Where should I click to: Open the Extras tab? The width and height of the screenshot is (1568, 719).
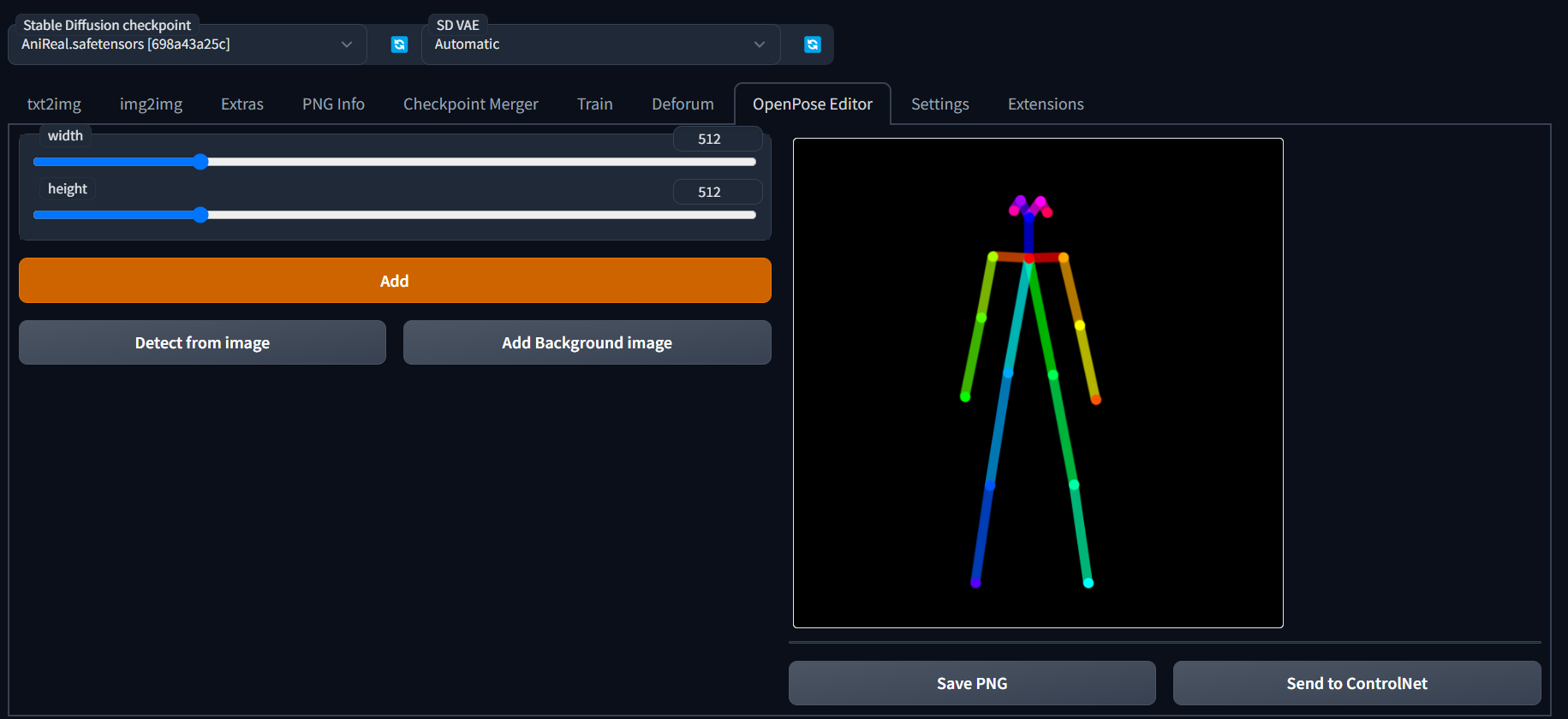pyautogui.click(x=242, y=104)
